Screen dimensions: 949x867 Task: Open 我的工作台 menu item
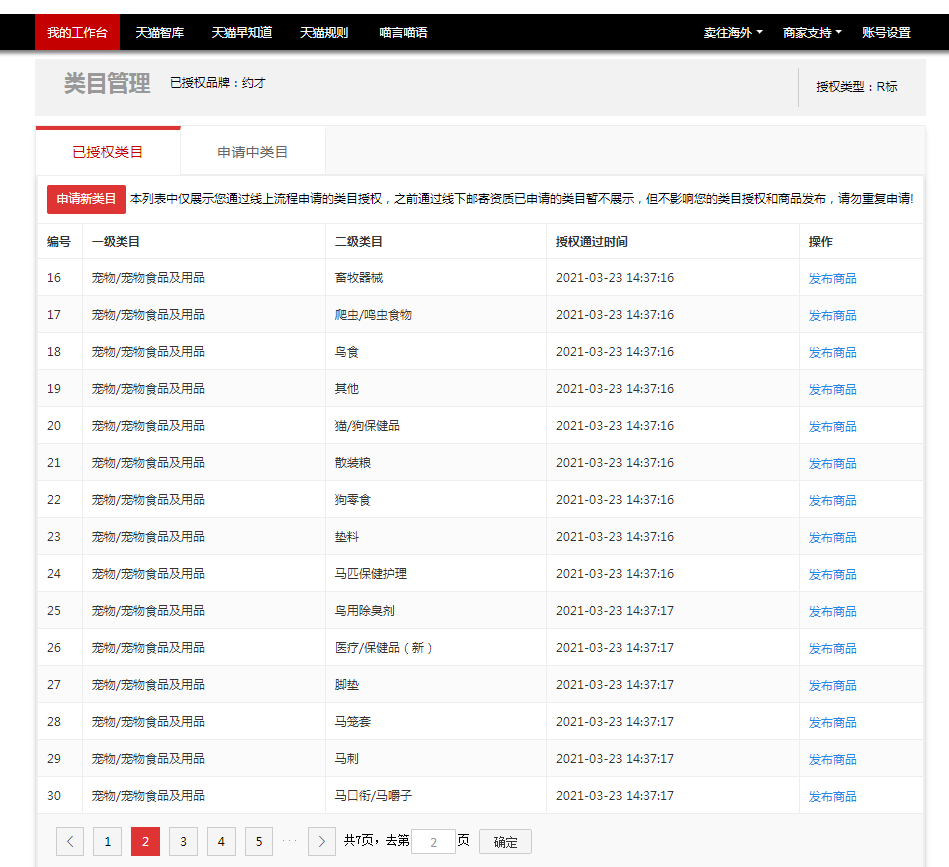pos(77,33)
